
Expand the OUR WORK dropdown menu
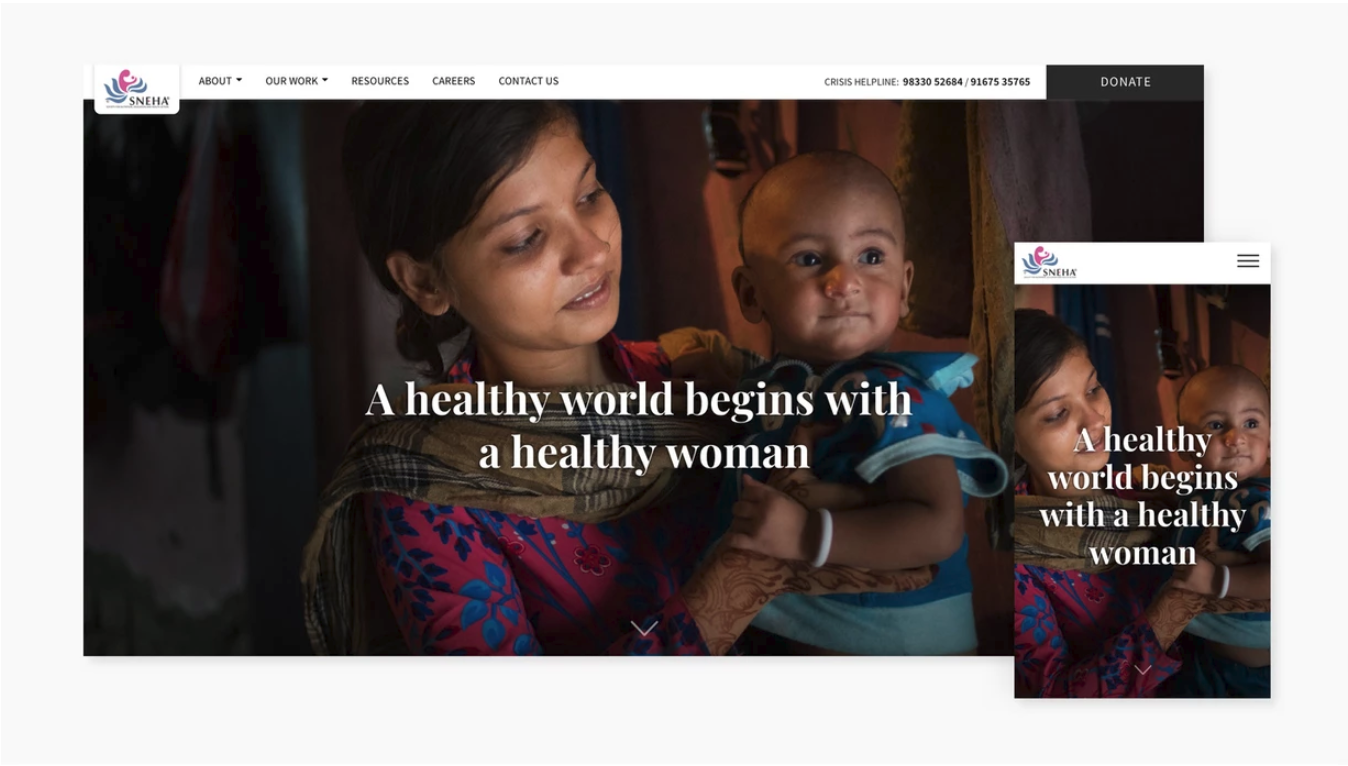[296, 81]
